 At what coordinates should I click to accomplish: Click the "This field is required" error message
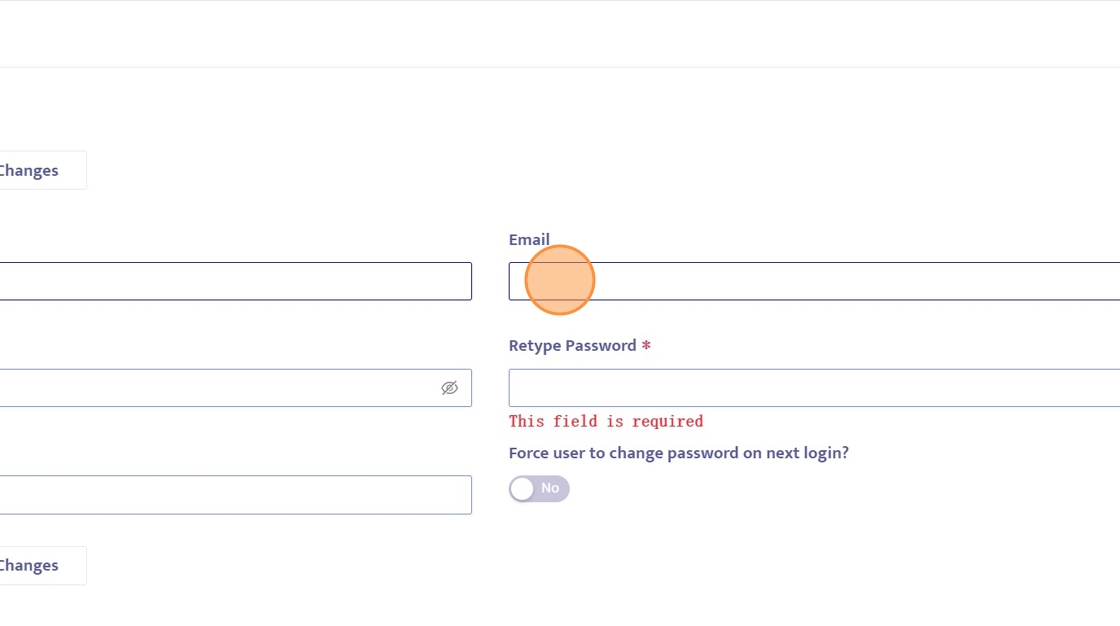[x=605, y=421]
